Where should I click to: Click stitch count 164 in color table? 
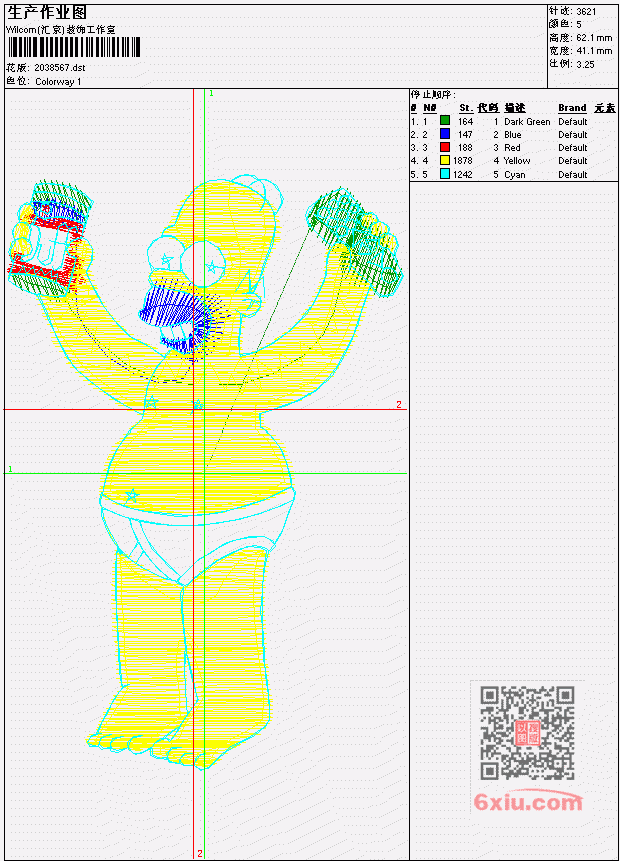point(465,122)
